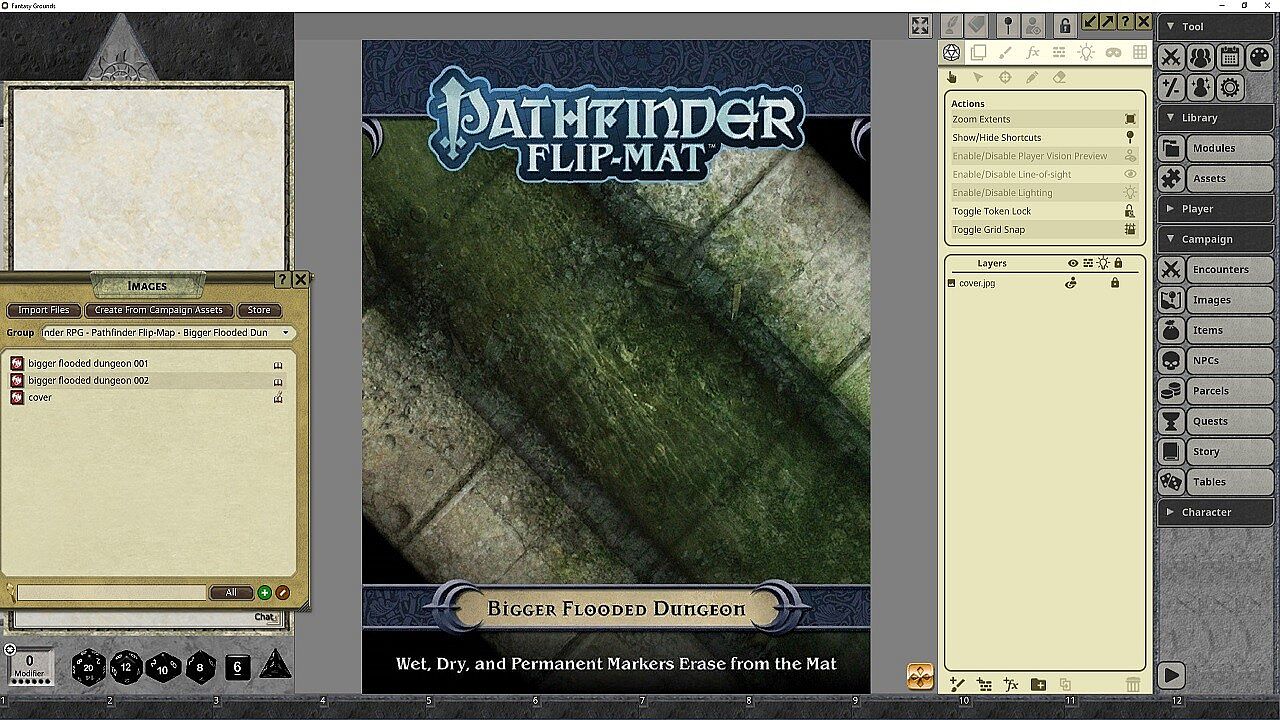This screenshot has width=1280, height=720.
Task: Click the add fx layer icon
Action: click(1011, 684)
